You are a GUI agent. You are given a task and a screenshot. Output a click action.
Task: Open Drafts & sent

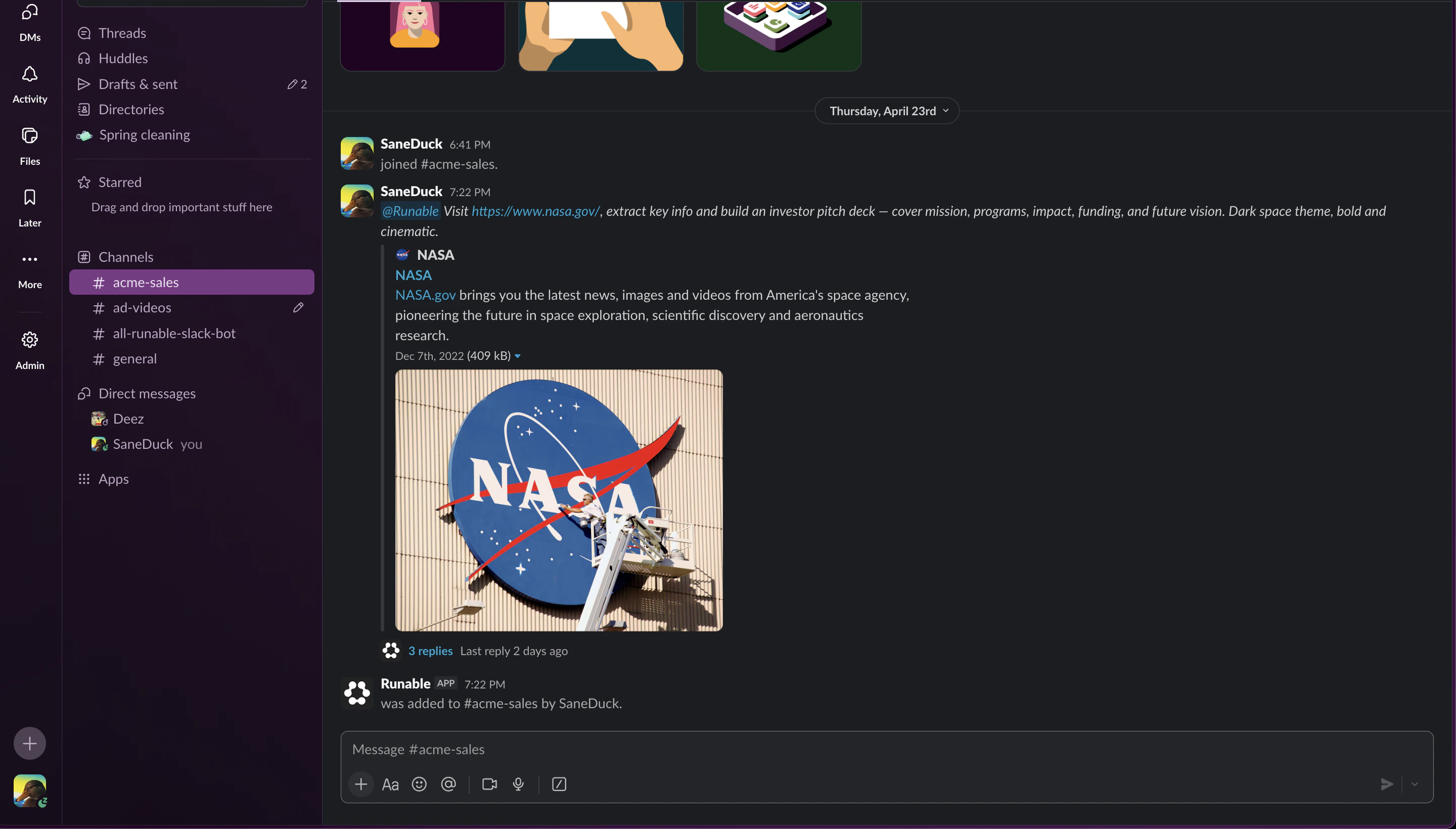click(x=192, y=84)
